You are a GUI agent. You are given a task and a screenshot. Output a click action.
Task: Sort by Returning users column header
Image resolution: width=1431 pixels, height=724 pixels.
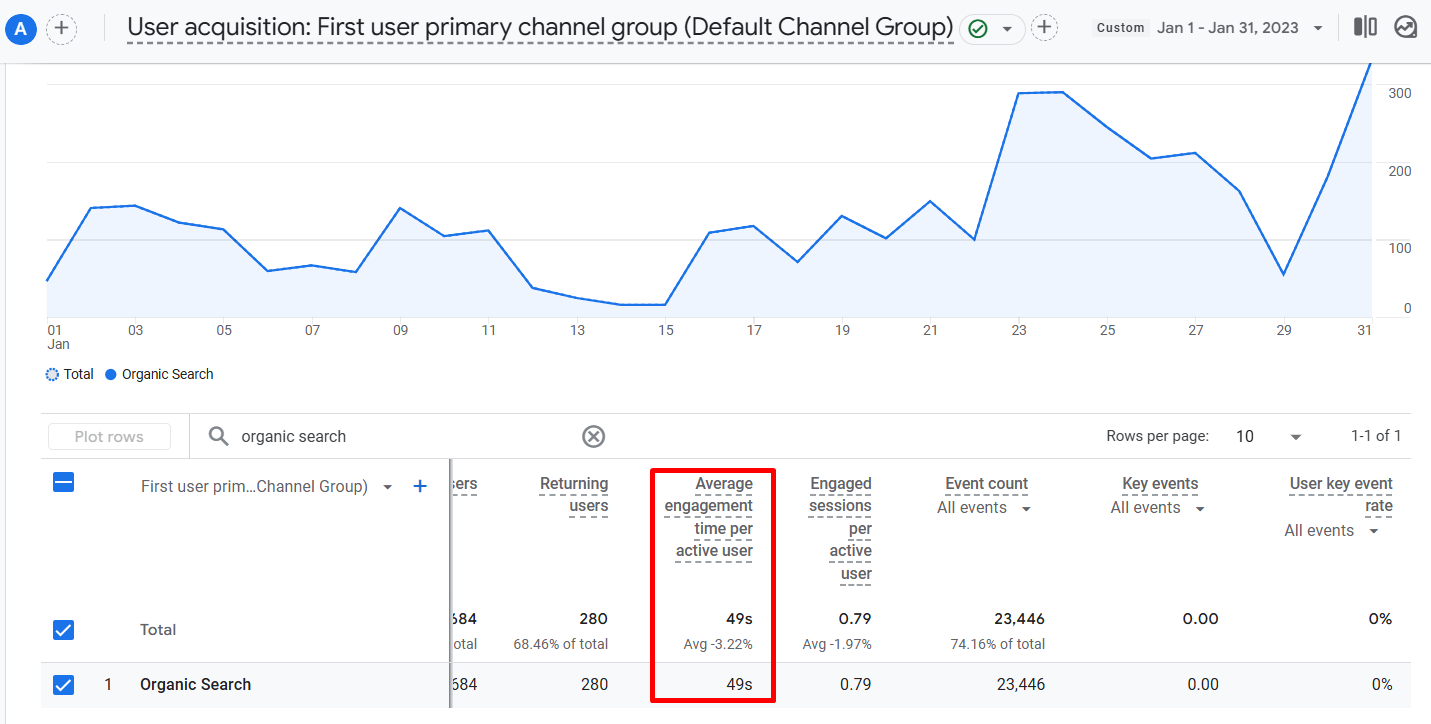[x=574, y=495]
